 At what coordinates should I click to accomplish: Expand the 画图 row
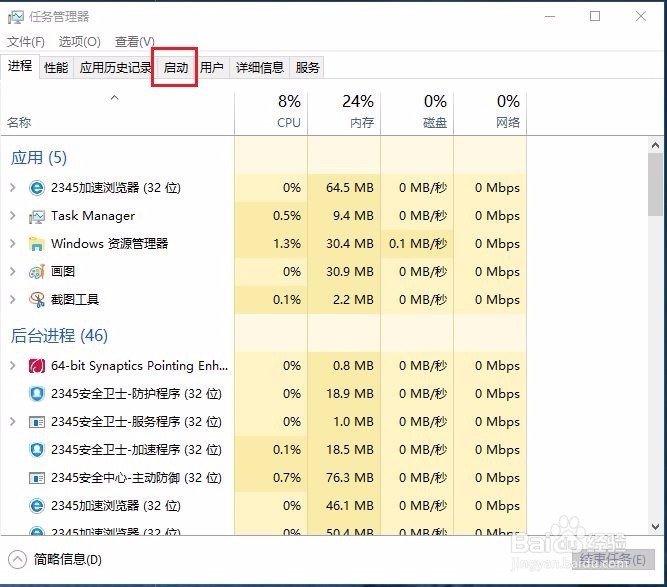[x=13, y=271]
